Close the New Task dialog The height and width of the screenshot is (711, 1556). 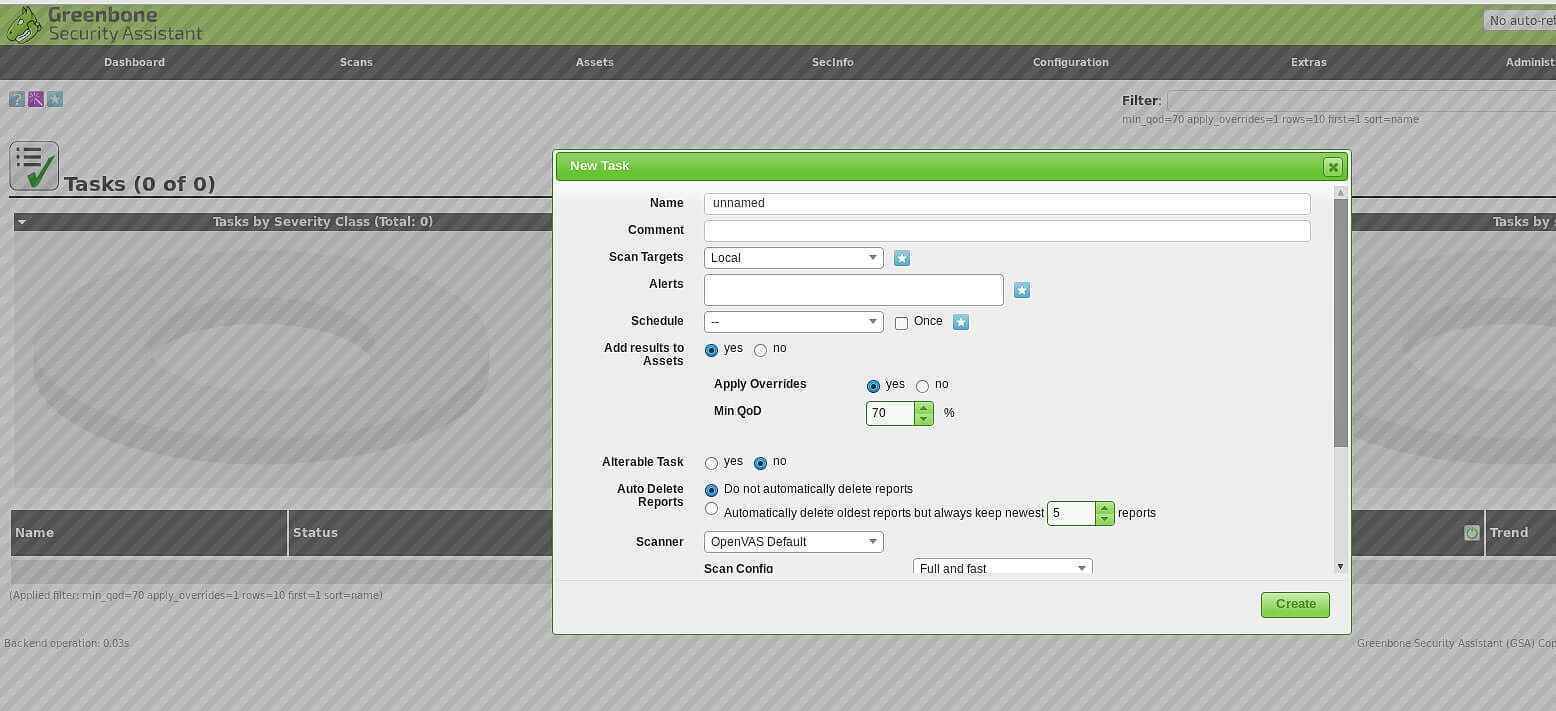pyautogui.click(x=1332, y=167)
